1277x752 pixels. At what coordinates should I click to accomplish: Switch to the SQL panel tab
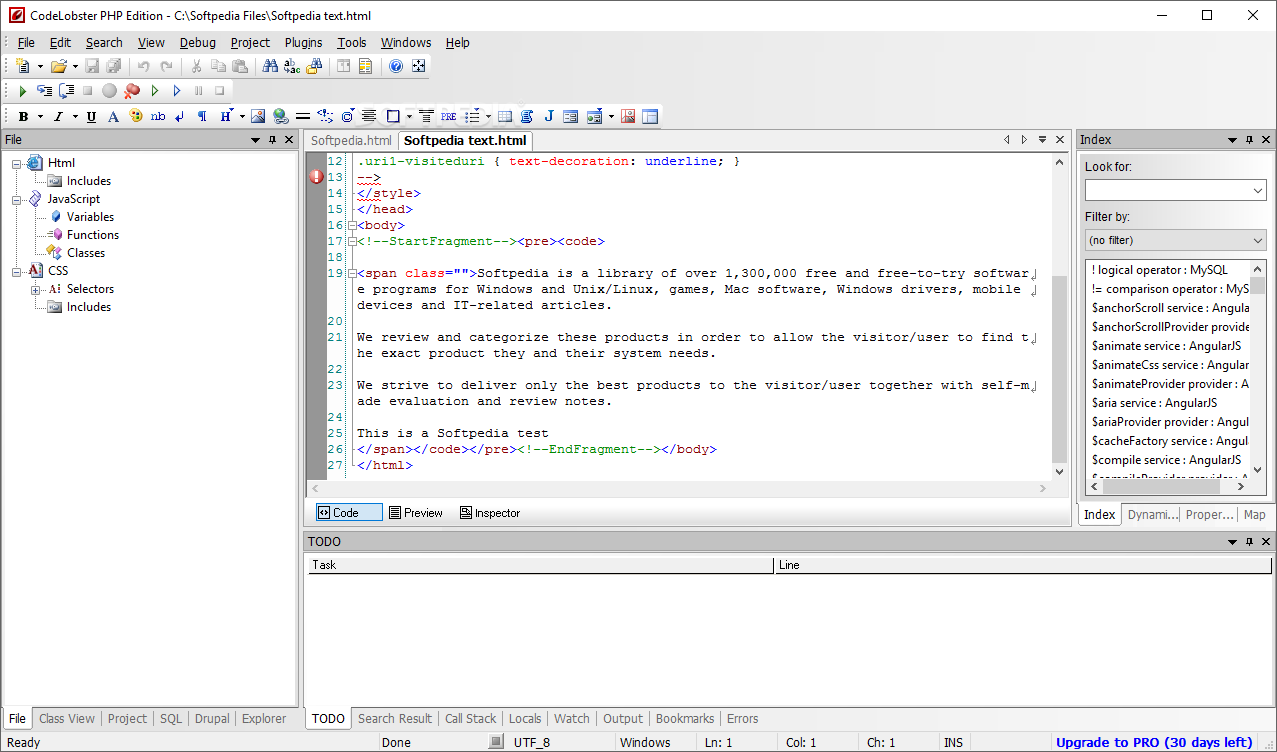tap(171, 718)
